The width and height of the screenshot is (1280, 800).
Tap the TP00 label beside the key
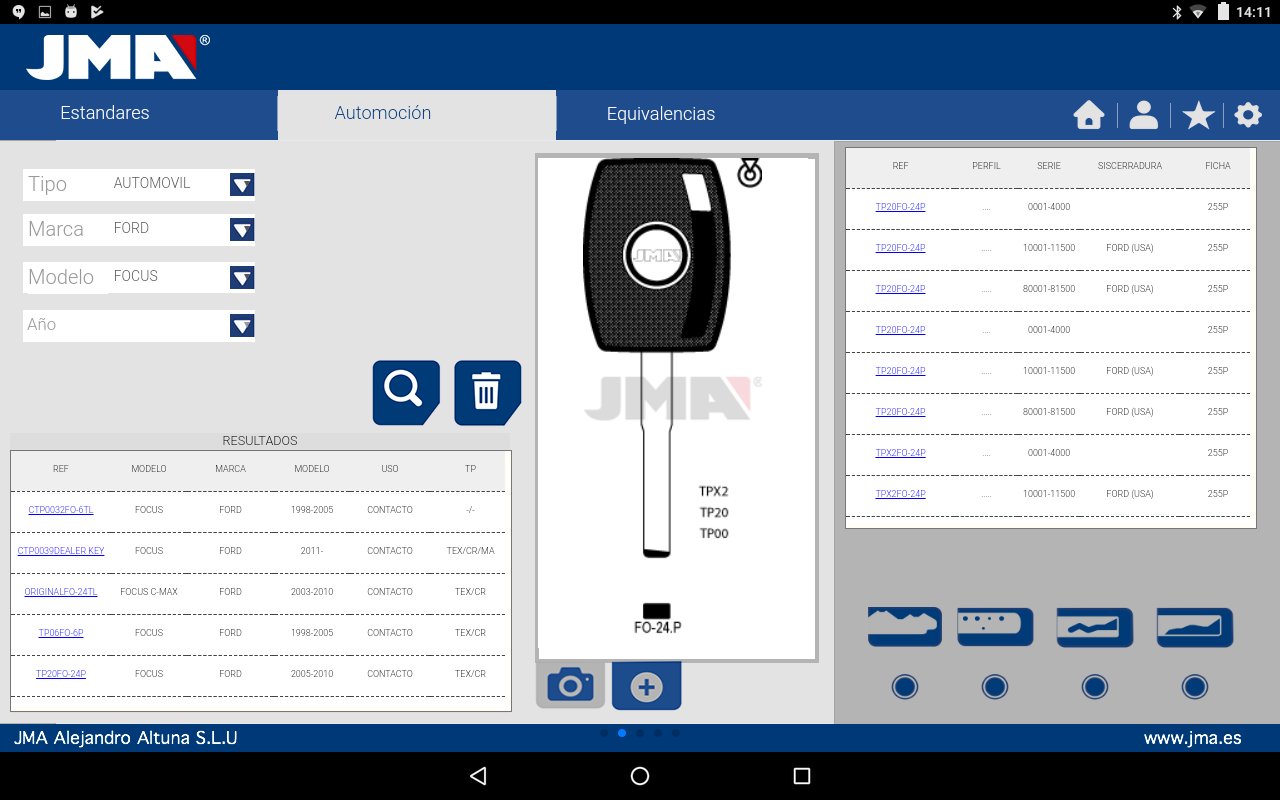[x=714, y=534]
